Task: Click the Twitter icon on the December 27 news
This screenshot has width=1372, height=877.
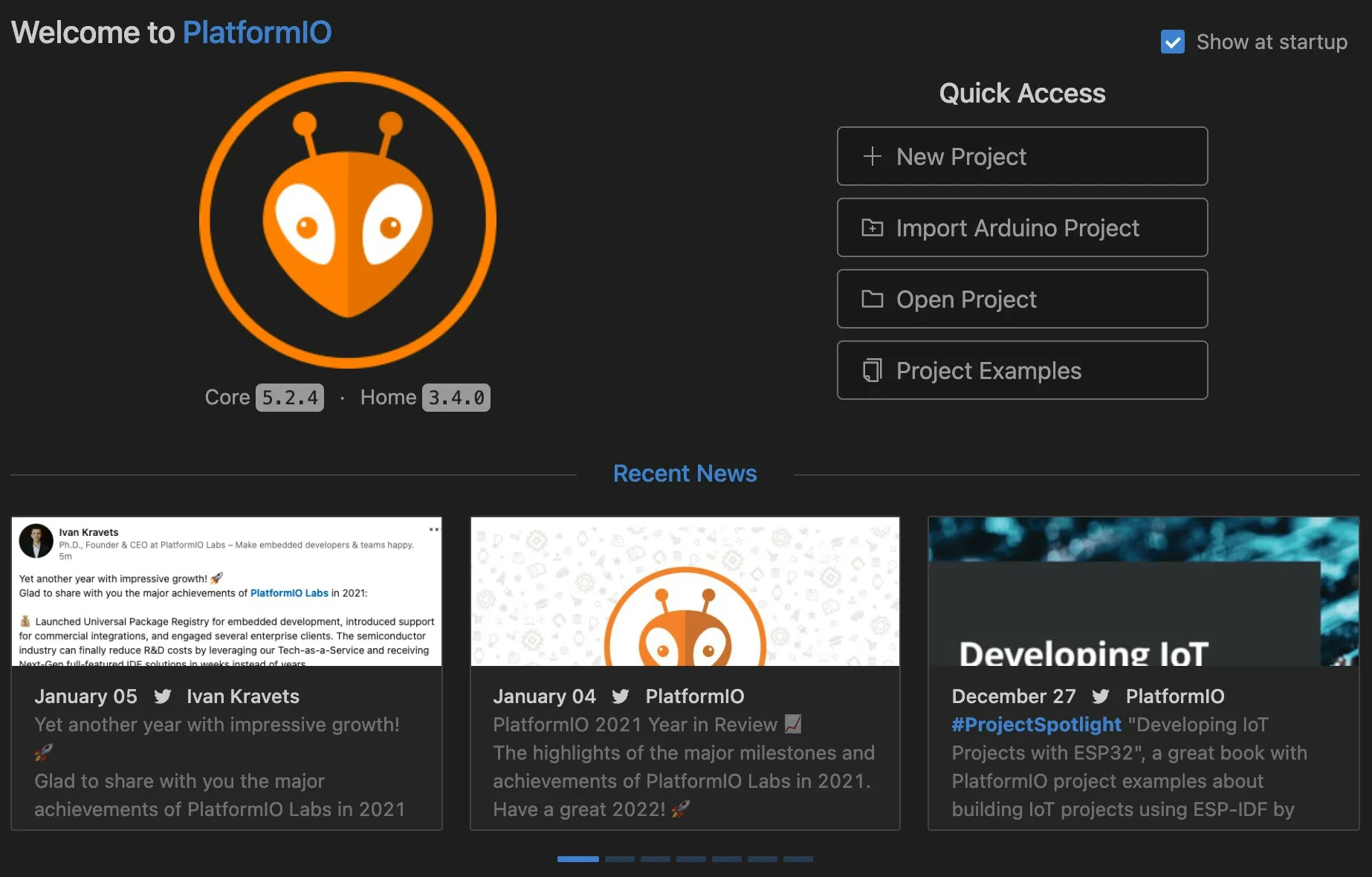Action: coord(1101,696)
